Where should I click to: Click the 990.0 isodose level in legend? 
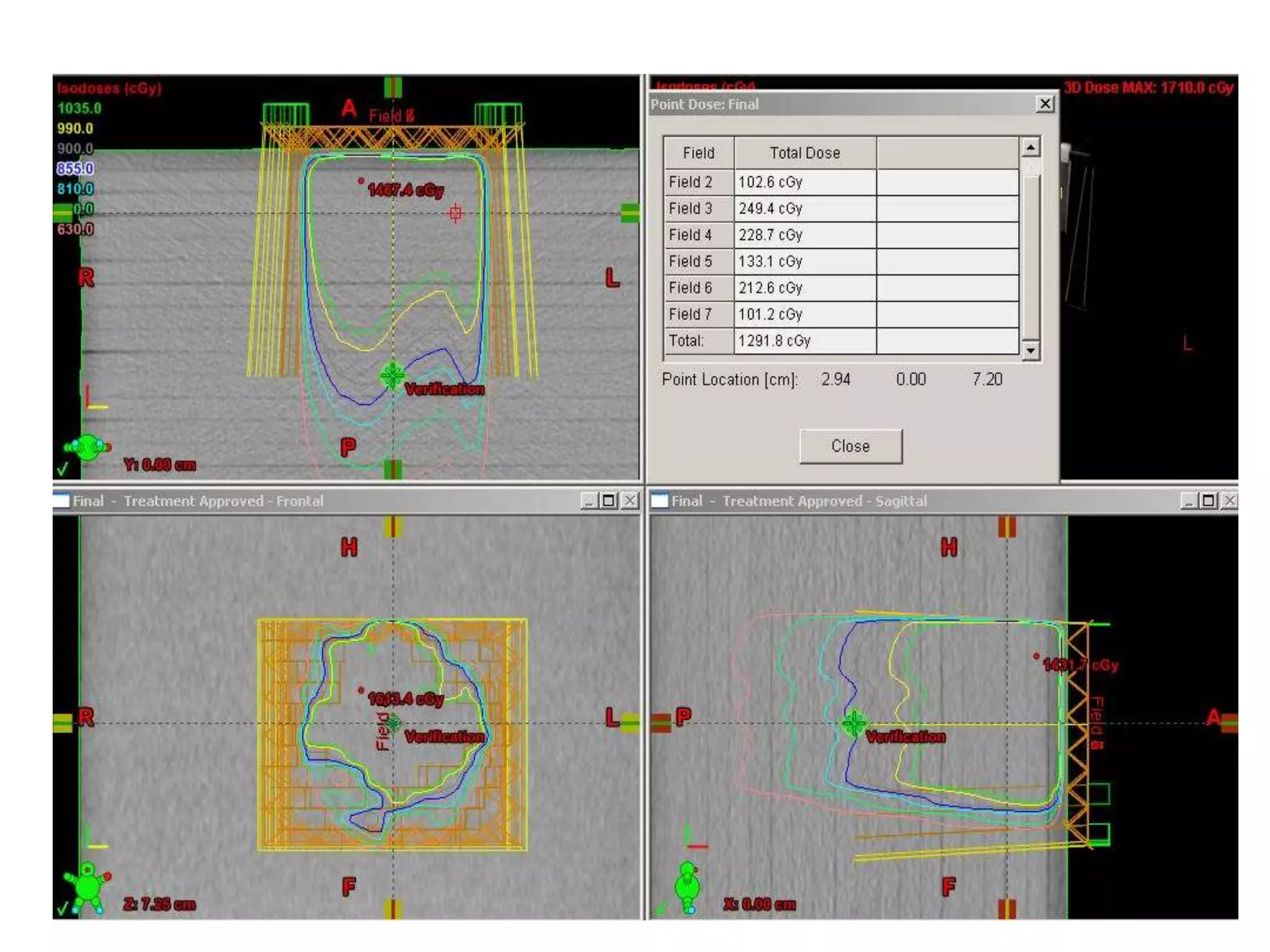75,129
